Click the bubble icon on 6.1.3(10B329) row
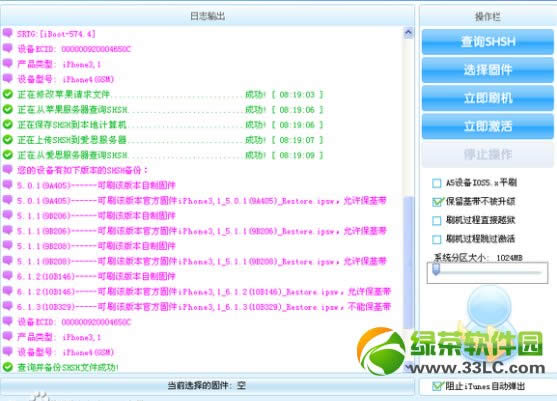Screen dimensions: 557x401 [7, 306]
